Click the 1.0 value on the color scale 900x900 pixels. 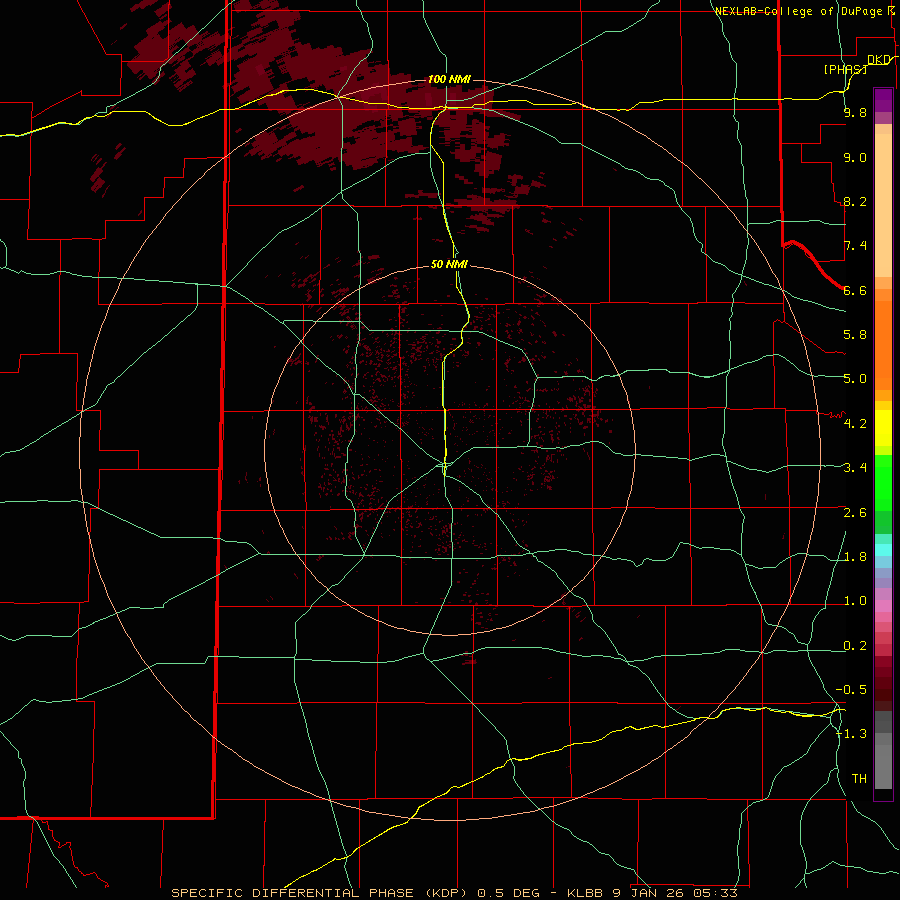(x=855, y=601)
